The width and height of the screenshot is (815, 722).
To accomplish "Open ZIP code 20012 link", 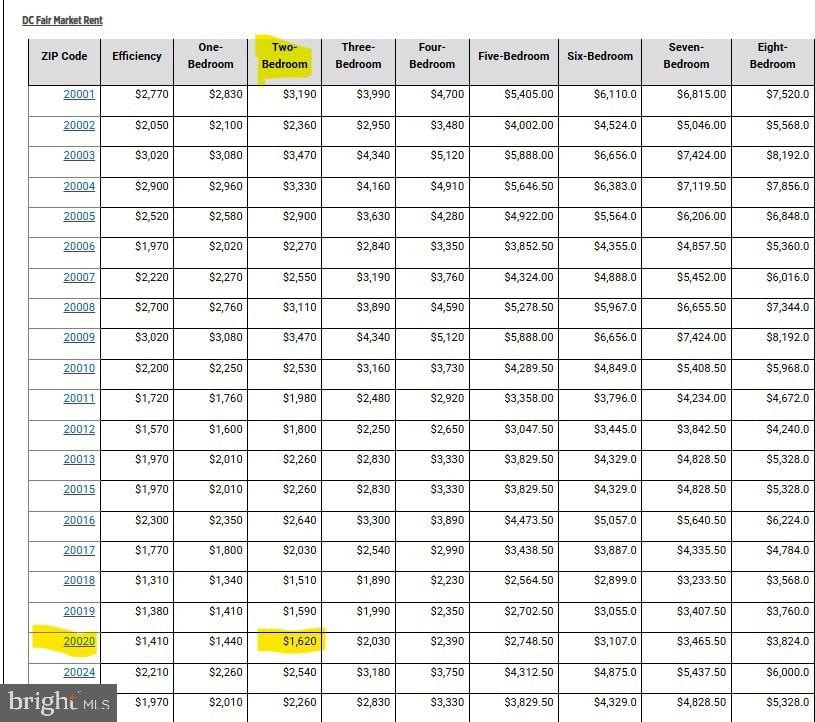I will point(79,429).
